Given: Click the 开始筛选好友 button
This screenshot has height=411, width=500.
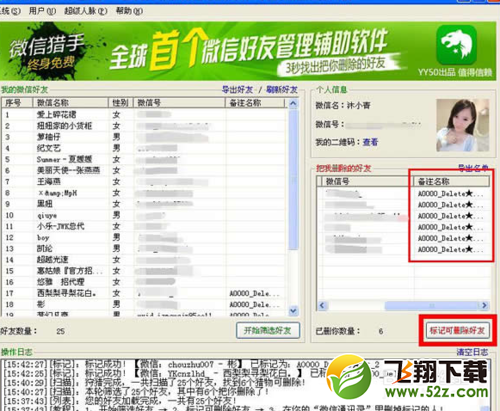Looking at the screenshot, I should click(x=268, y=330).
